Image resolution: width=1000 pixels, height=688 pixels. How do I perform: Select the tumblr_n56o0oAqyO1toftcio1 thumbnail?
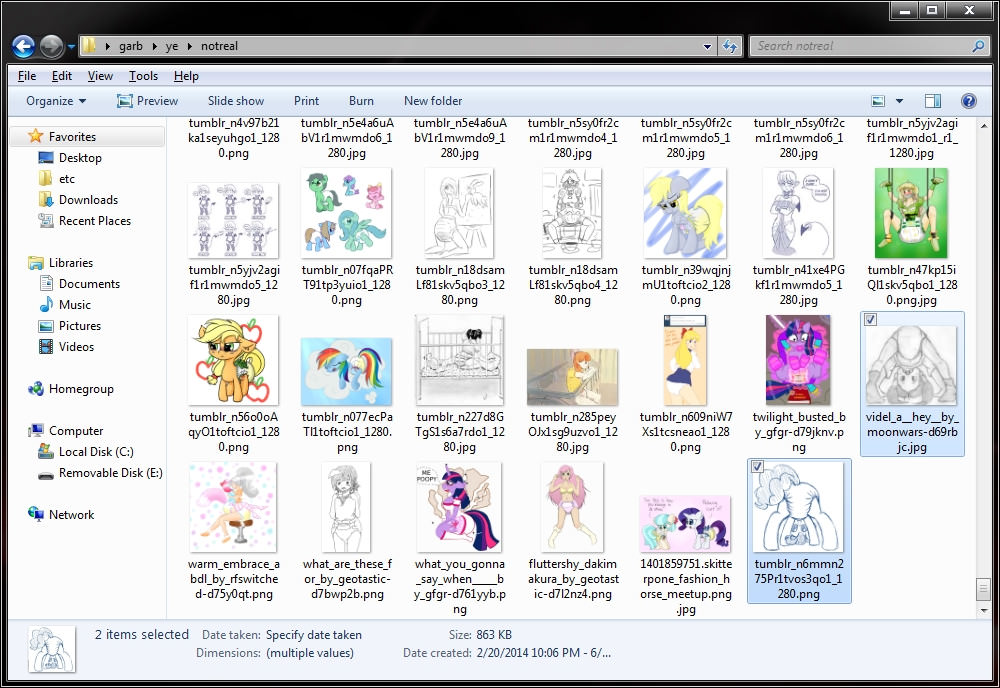pos(233,360)
